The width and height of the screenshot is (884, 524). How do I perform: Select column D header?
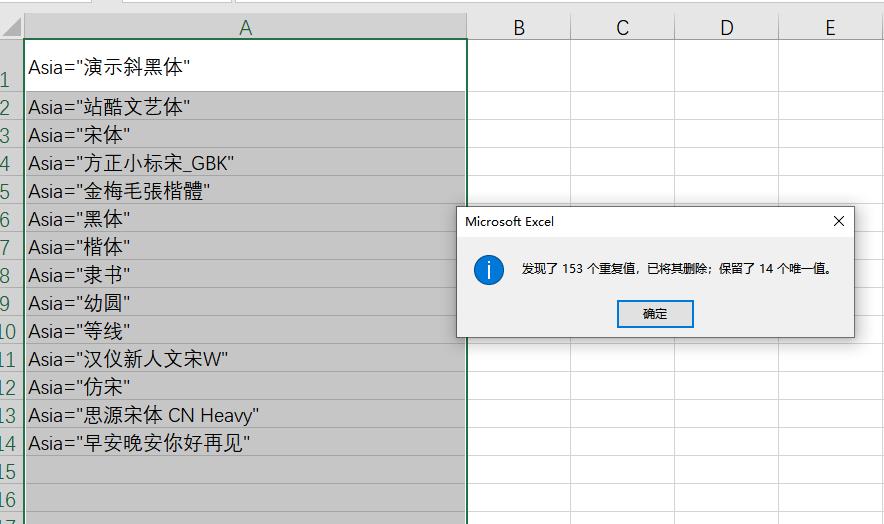click(x=726, y=28)
